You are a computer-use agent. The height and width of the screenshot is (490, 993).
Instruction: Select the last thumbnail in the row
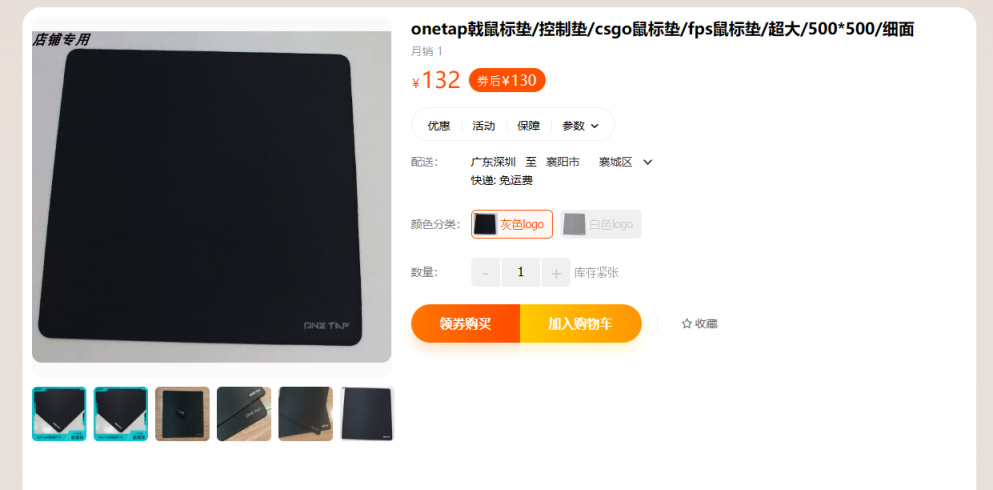coord(367,414)
